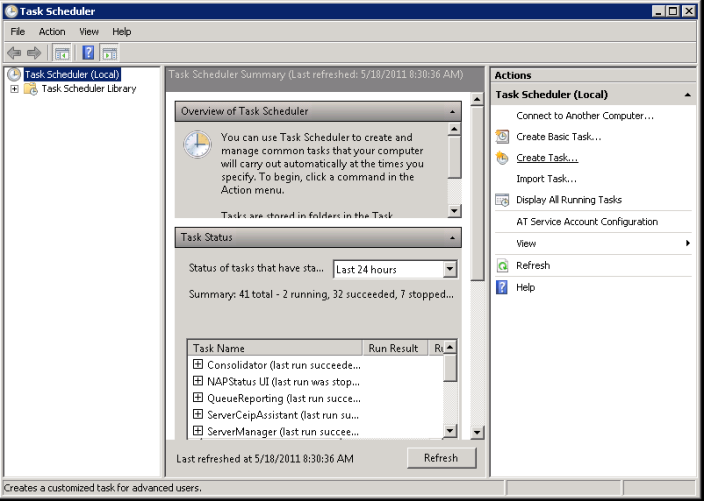Screen dimensions: 704x501
Task: Select Task Scheduler (Local) tree root
Action: pos(71,74)
